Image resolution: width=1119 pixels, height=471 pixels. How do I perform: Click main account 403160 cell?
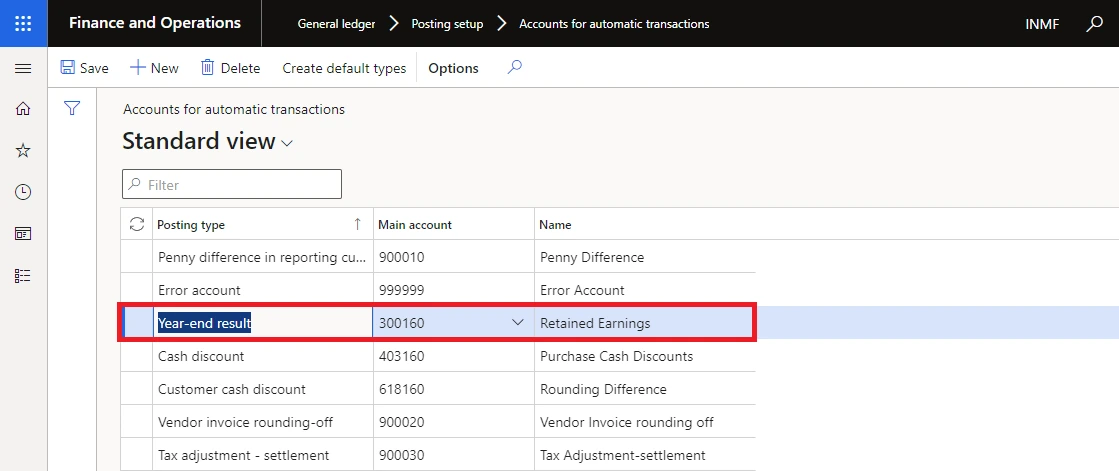click(x=454, y=355)
